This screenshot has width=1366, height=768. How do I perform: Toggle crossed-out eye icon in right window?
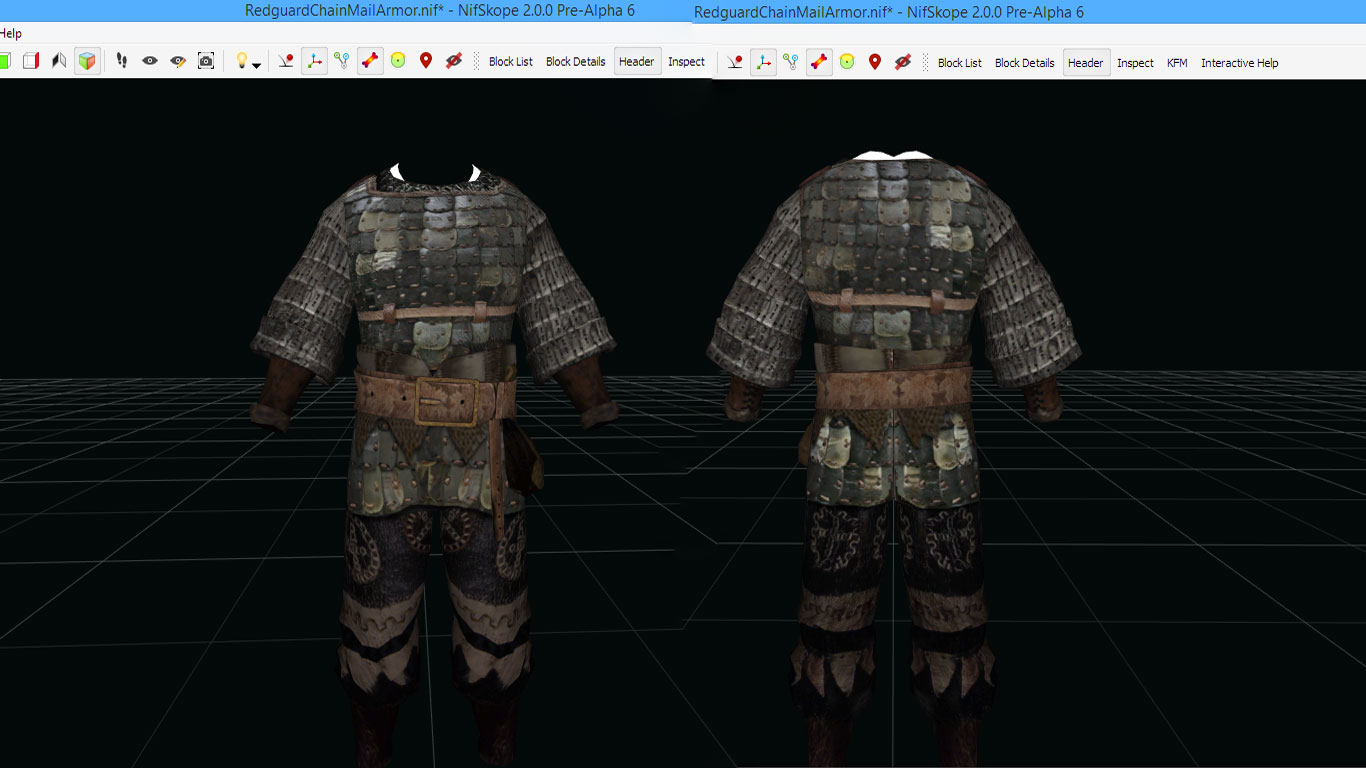pos(903,62)
